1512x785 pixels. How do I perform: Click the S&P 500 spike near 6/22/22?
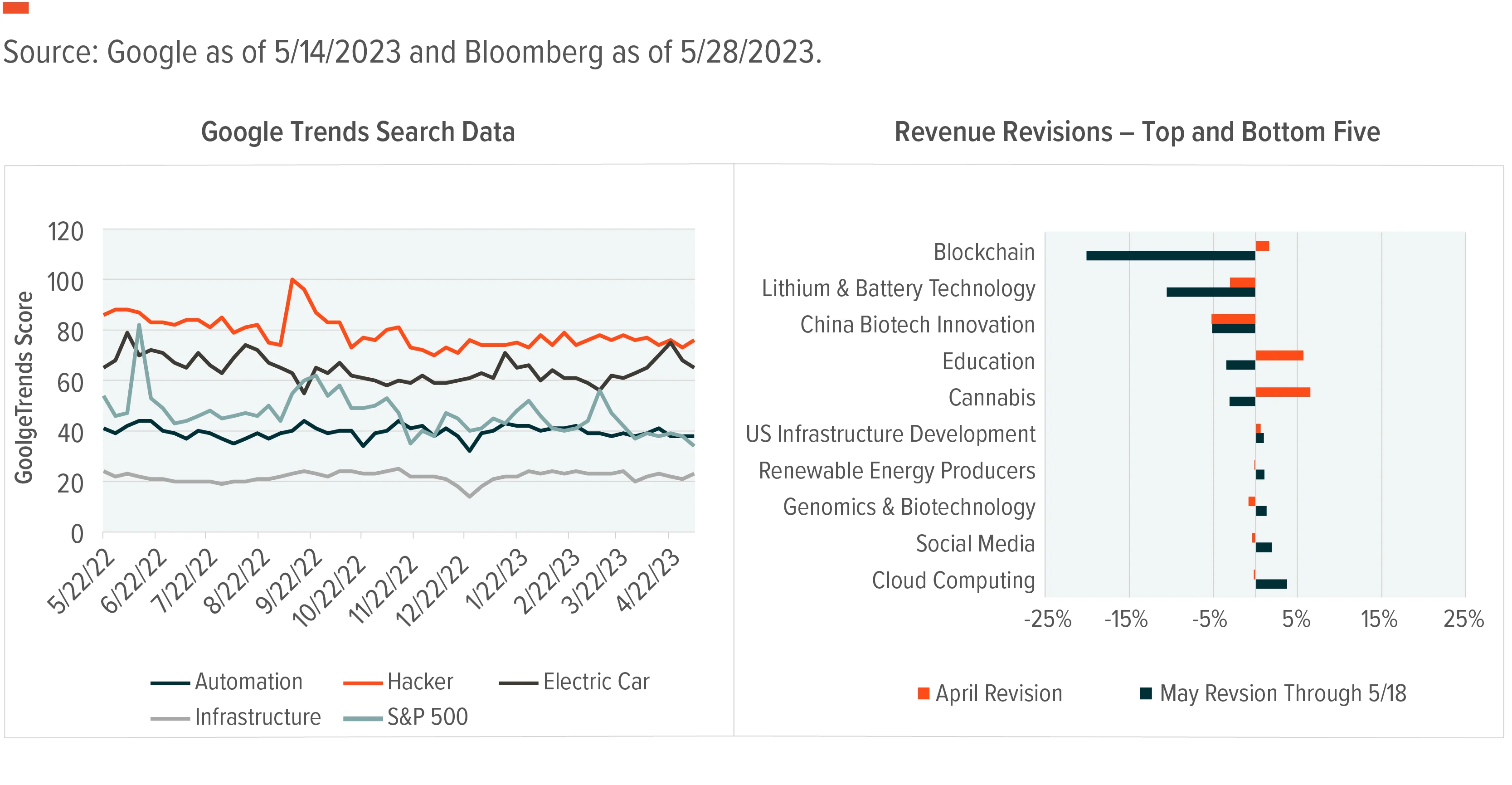[139, 325]
